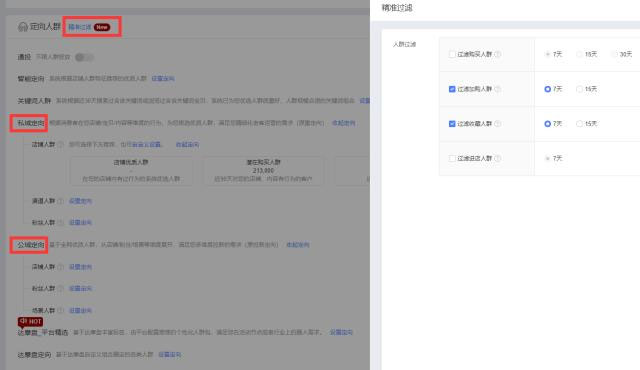Select 7天 radio in 过滤收藏人群 row

pos(548,124)
